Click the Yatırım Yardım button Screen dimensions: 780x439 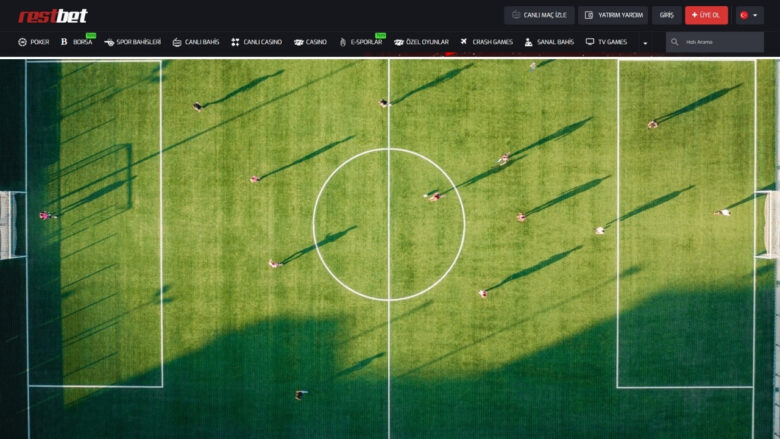[x=614, y=15]
